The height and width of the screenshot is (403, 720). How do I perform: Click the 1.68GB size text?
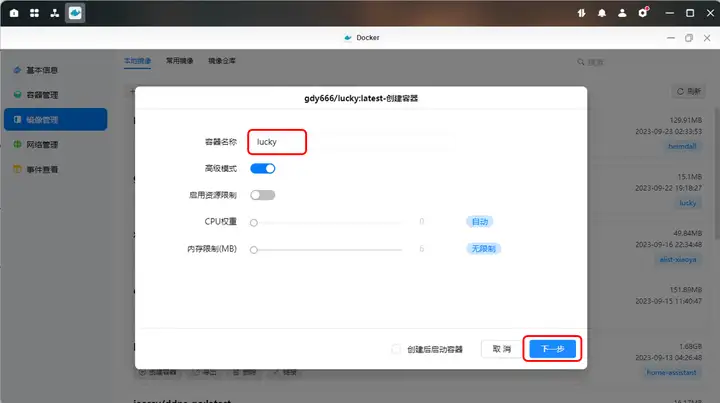(691, 346)
